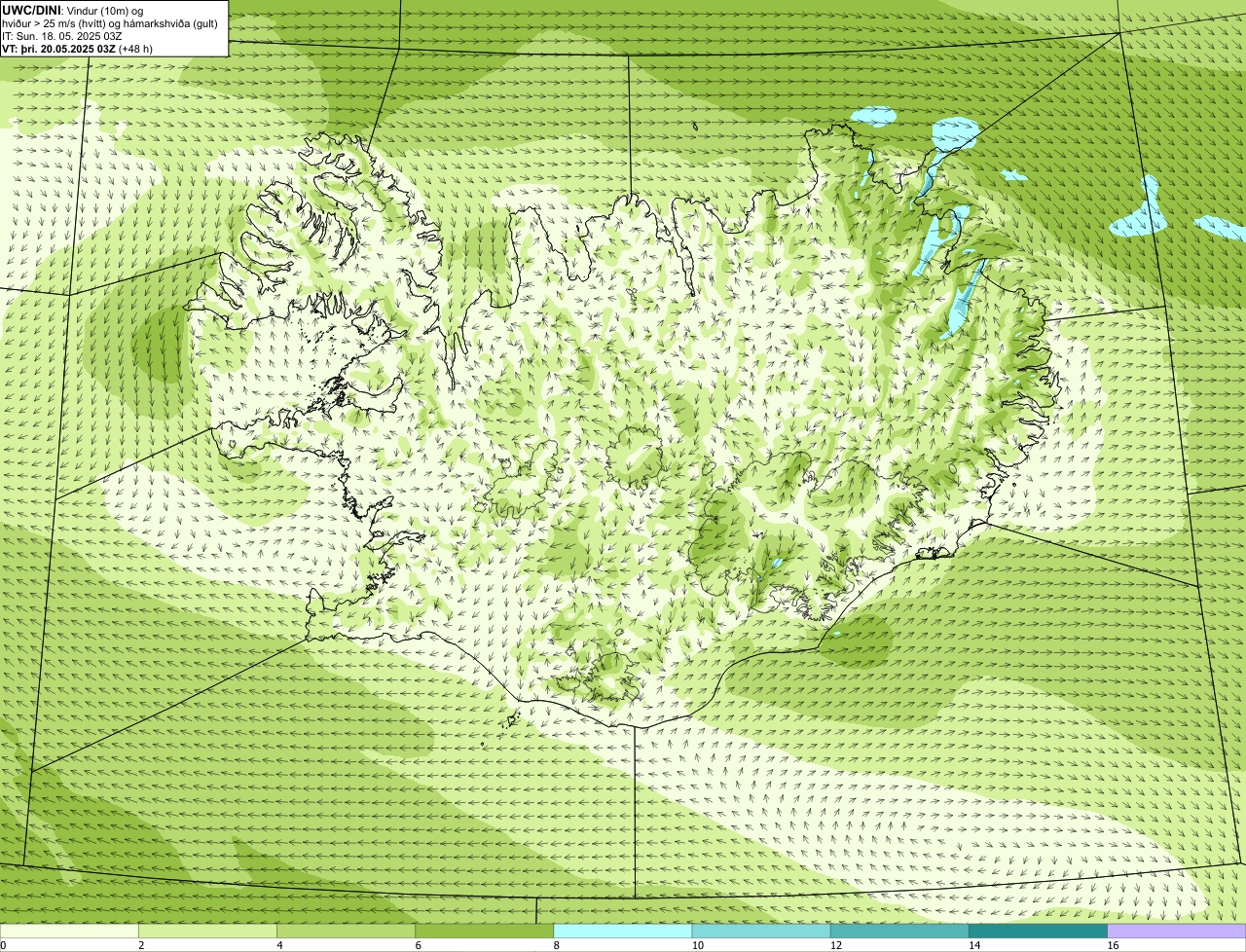Viewport: 1246px width, 952px height.
Task: Click the legend tick label '14'
Action: coord(973,945)
